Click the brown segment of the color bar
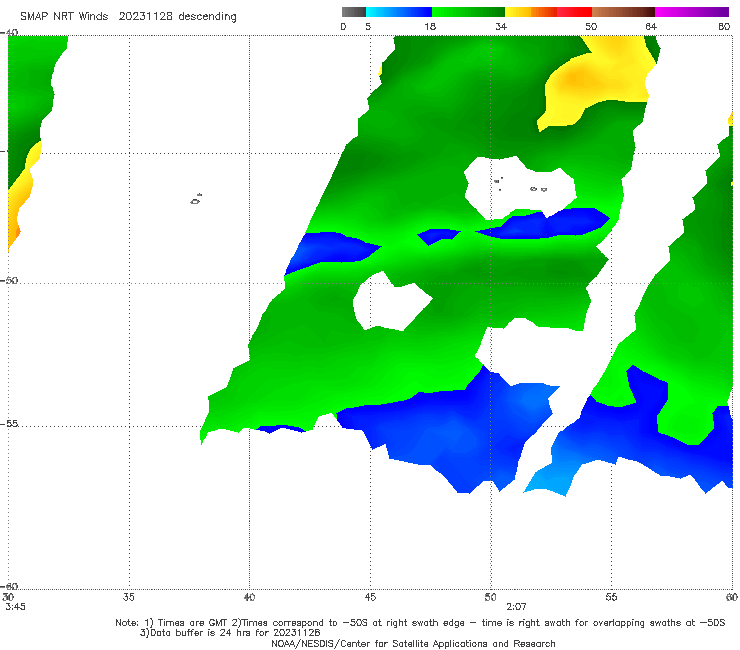The height and width of the screenshot is (650, 740). (x=623, y=12)
